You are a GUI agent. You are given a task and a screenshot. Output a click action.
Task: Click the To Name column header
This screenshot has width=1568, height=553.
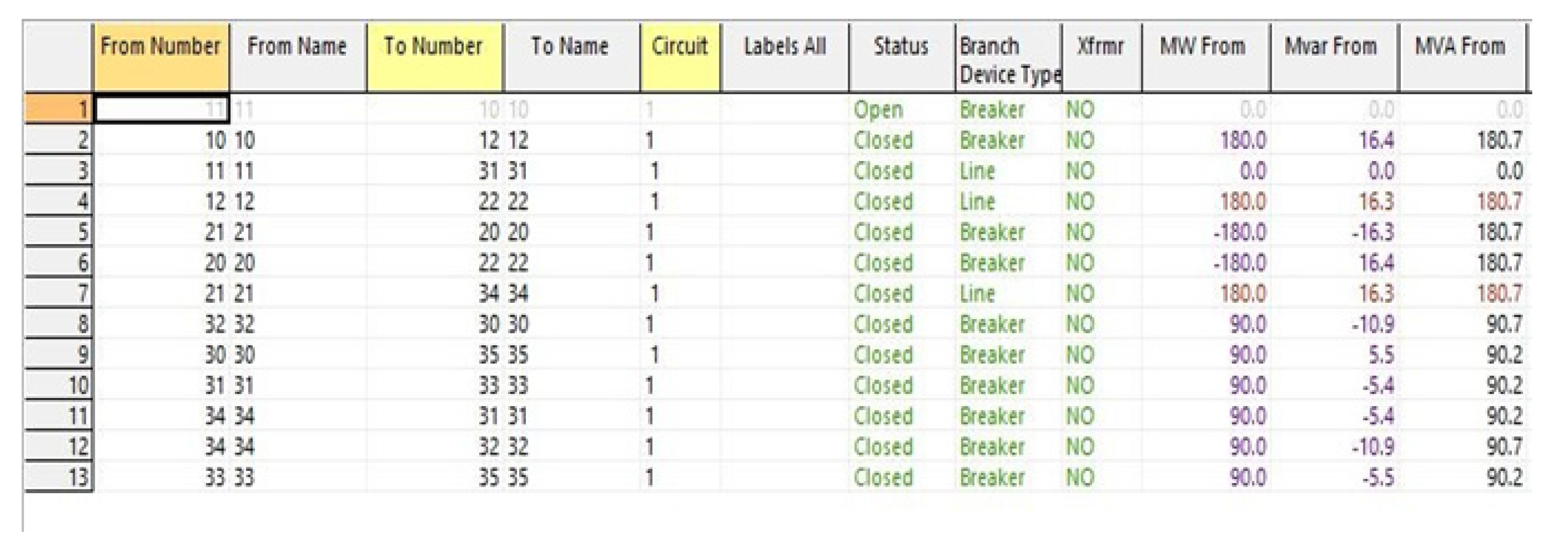[x=571, y=58]
